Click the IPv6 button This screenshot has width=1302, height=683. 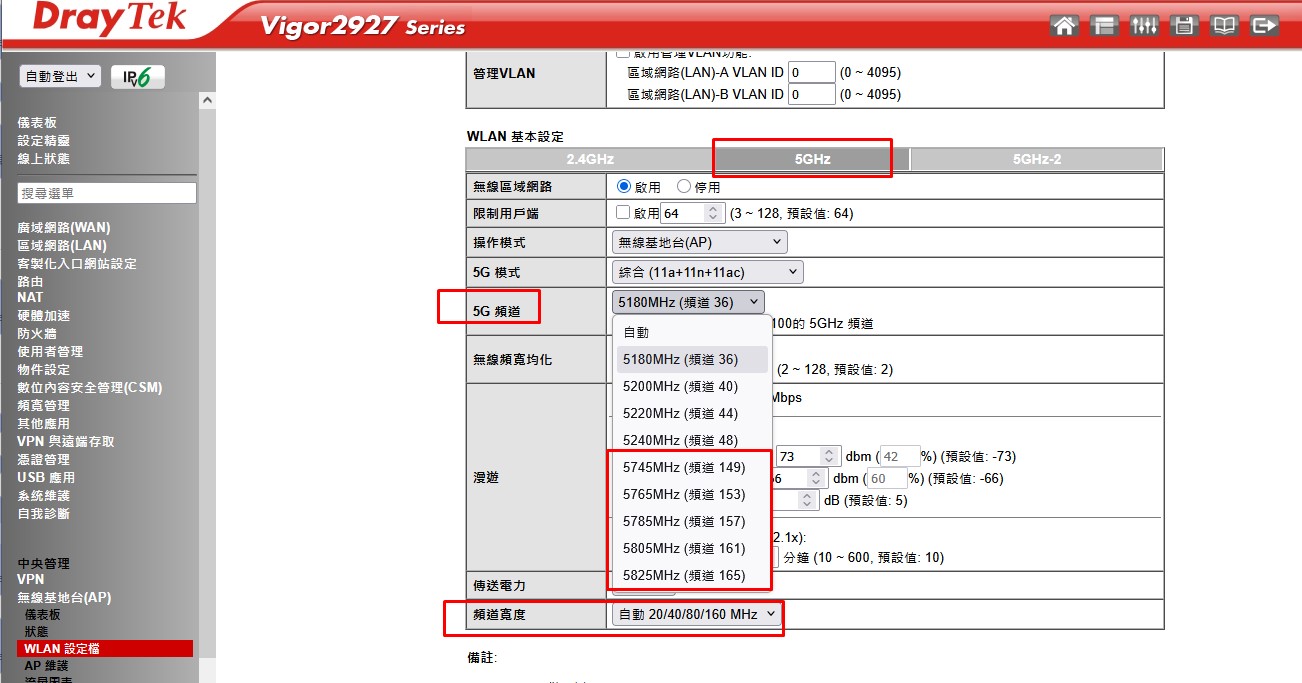click(x=138, y=77)
